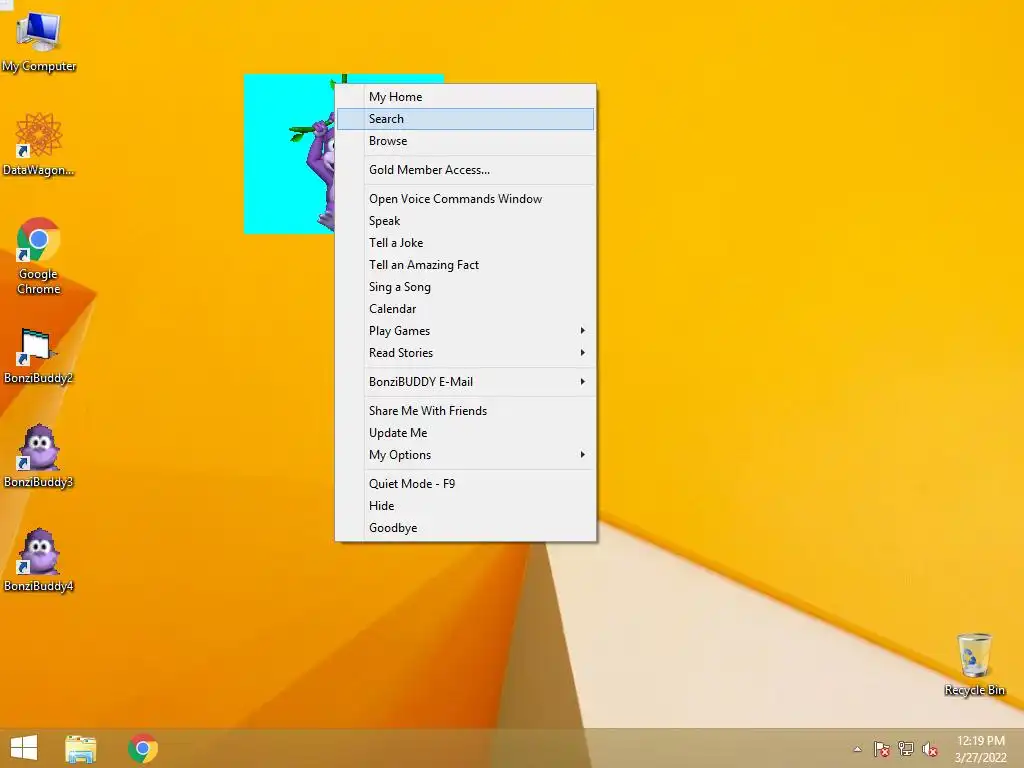Open the Action Center flag icon
The width and height of the screenshot is (1024, 768).
click(x=882, y=749)
